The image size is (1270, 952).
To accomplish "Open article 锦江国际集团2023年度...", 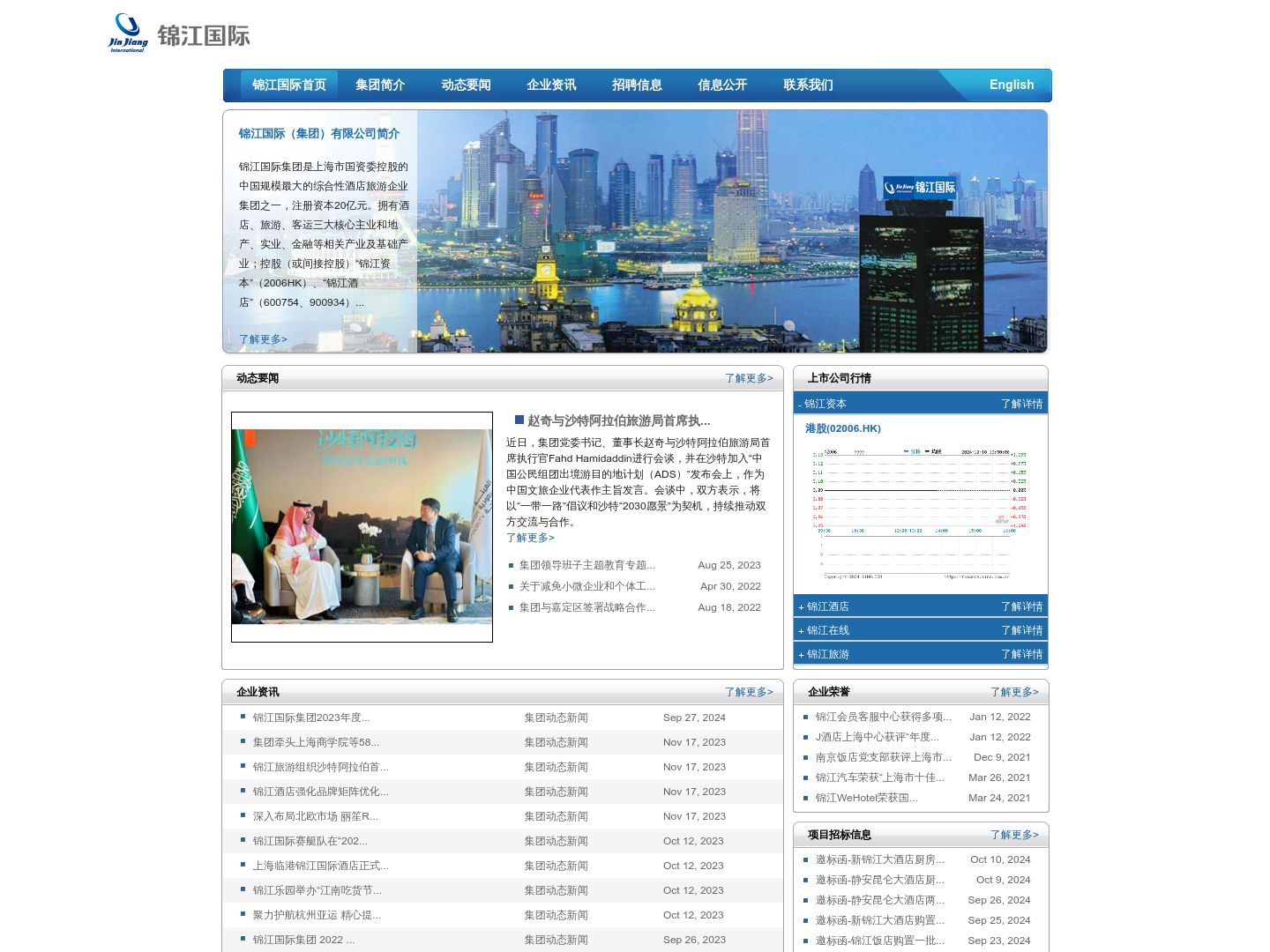I will click(x=311, y=718).
